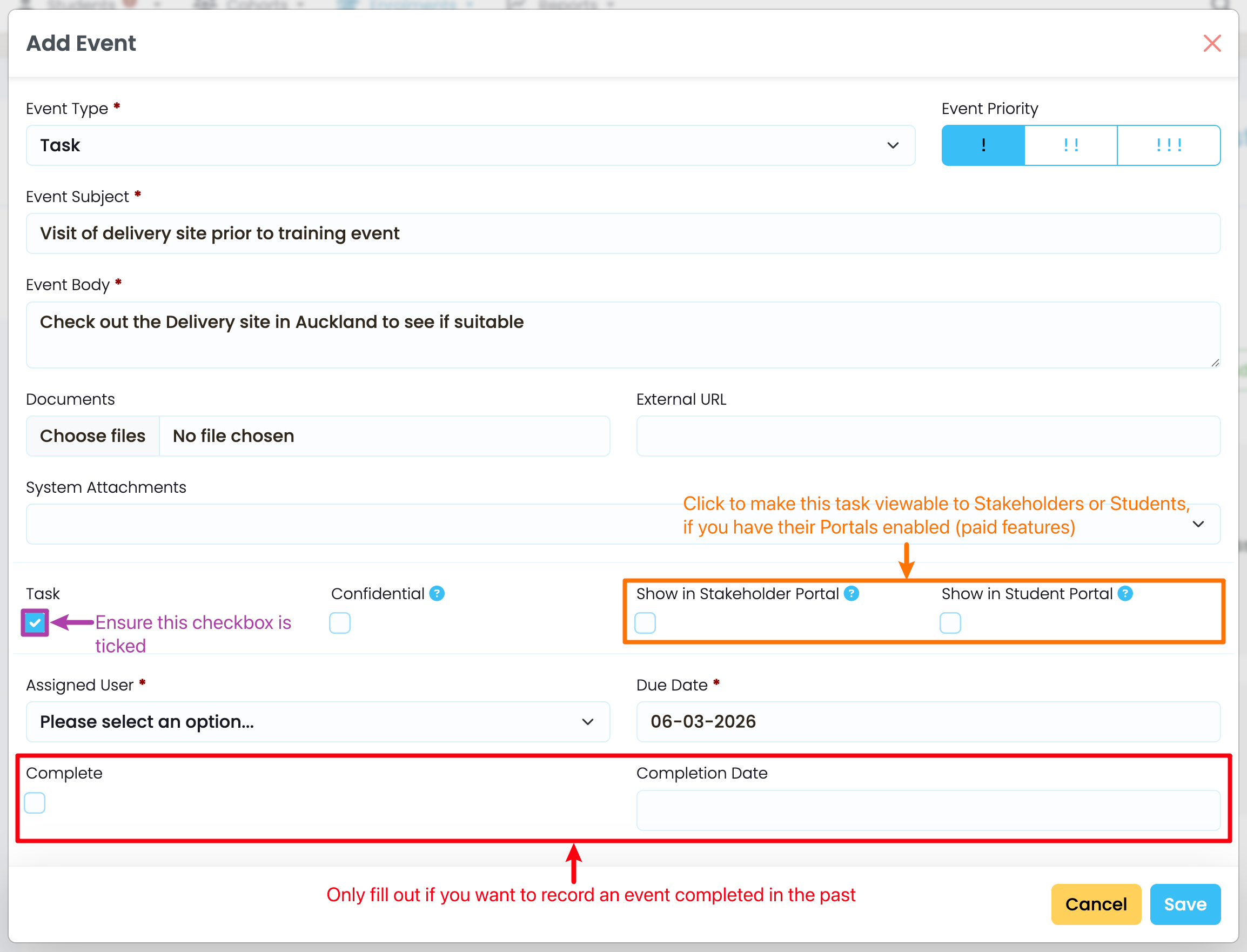Click the Save button

(x=1185, y=904)
